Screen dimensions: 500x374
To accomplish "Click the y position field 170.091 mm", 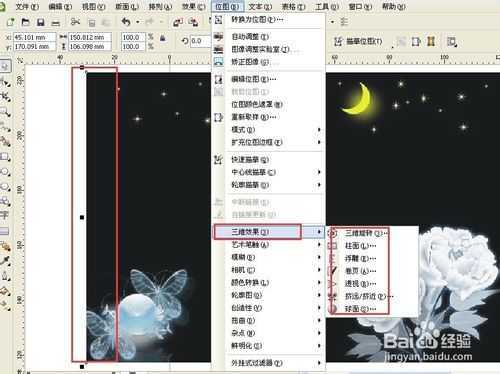I will point(34,46).
